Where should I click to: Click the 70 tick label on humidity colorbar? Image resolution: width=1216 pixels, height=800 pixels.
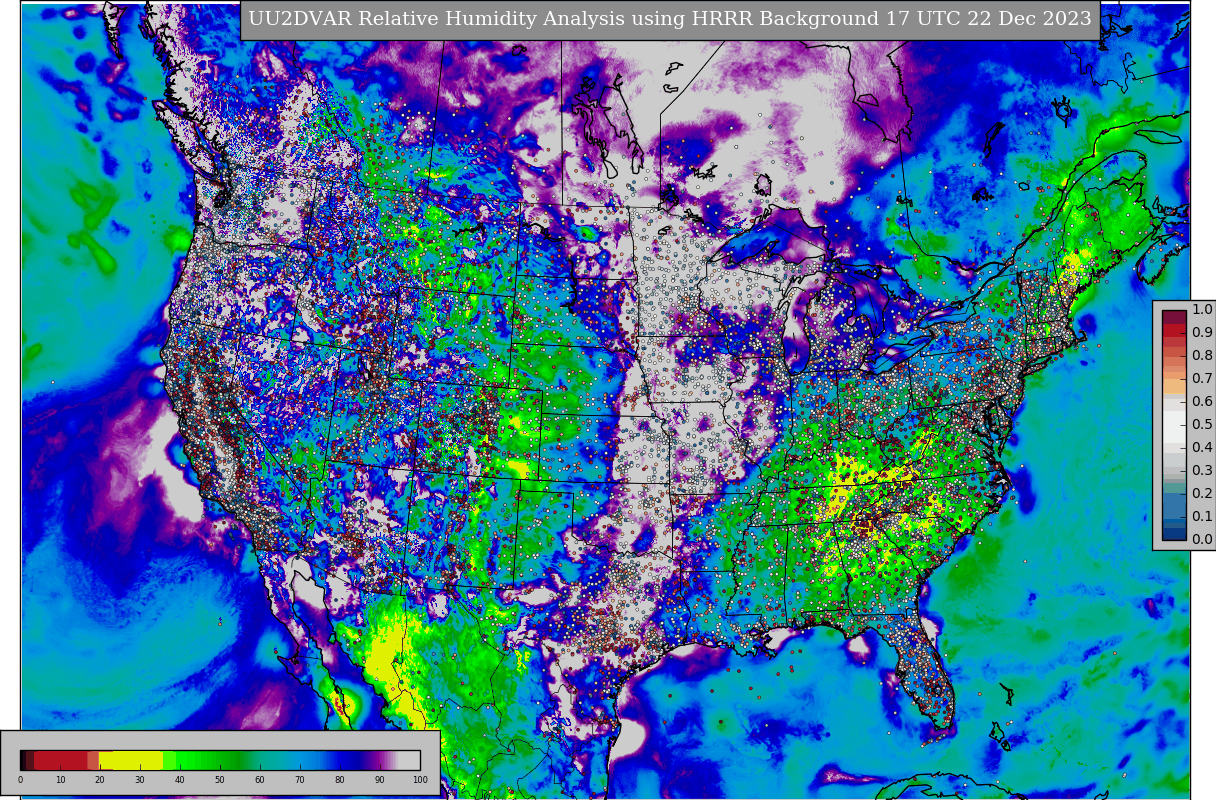coord(300,780)
